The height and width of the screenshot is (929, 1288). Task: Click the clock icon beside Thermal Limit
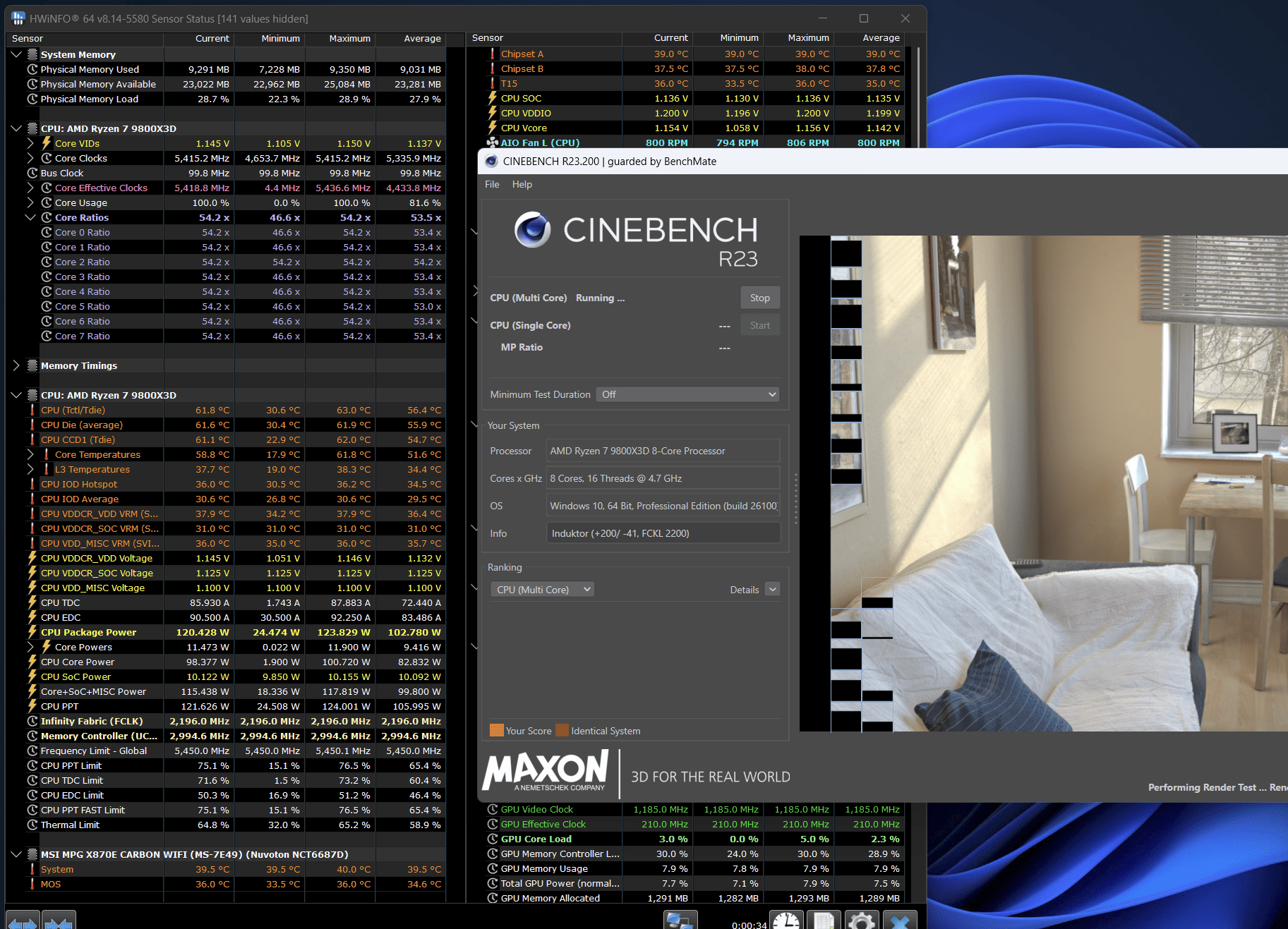tap(32, 825)
